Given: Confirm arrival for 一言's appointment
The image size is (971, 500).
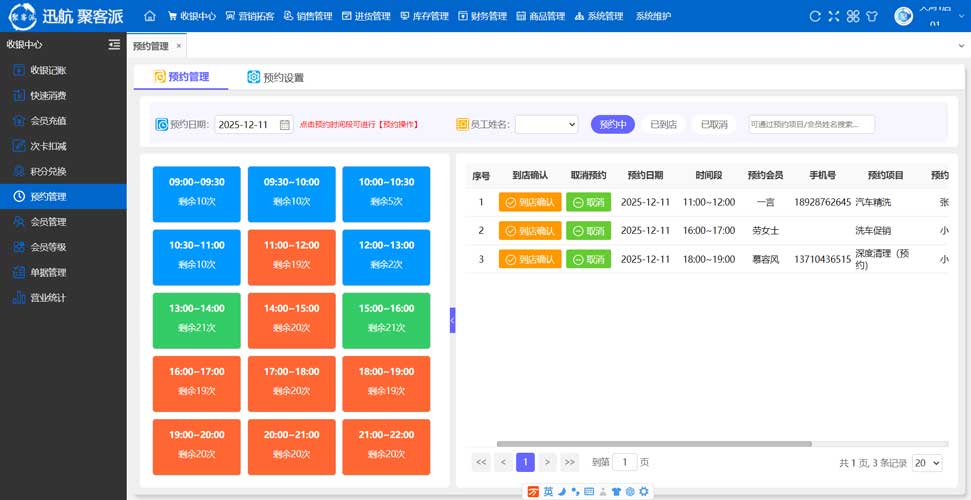Looking at the screenshot, I should tap(530, 202).
